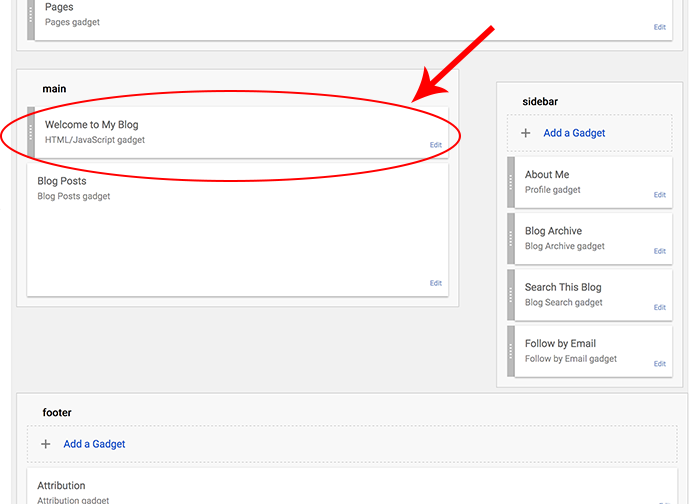Click the Search This Blog drag handle
Viewport: 700px width, 504px height.
pyautogui.click(x=512, y=294)
